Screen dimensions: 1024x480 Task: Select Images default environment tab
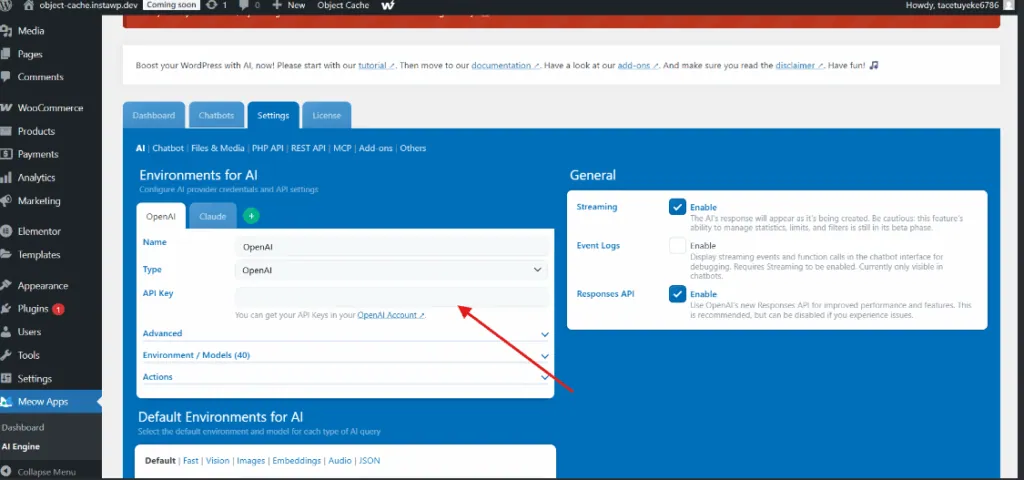click(251, 461)
